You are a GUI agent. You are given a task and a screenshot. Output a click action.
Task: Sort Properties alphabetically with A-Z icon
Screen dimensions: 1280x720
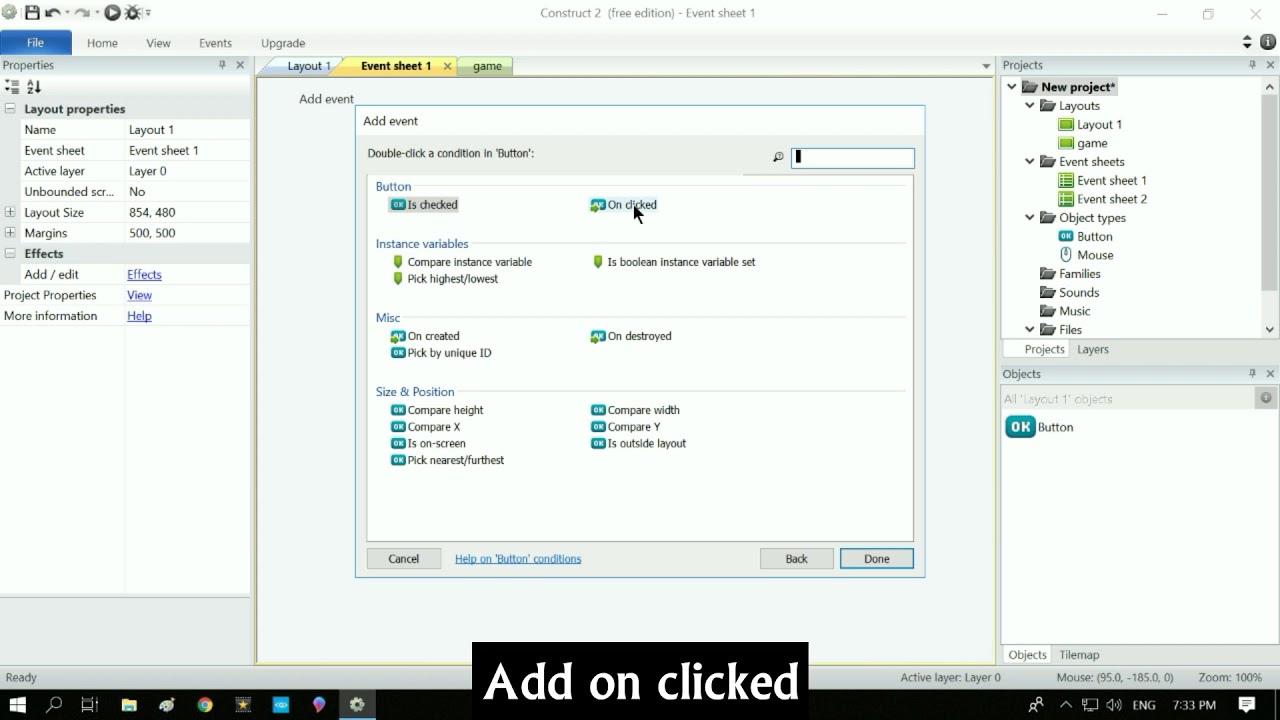[x=33, y=87]
